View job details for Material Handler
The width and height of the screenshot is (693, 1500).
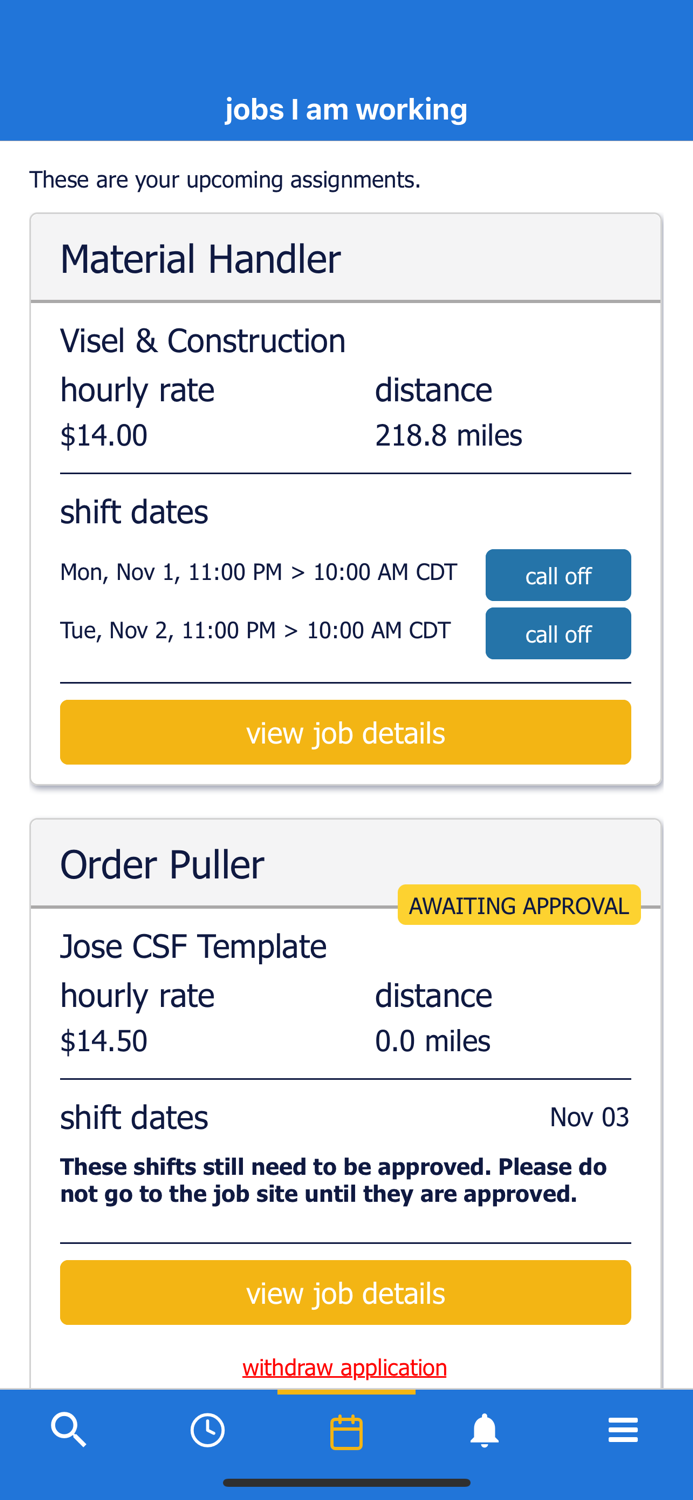[345, 732]
